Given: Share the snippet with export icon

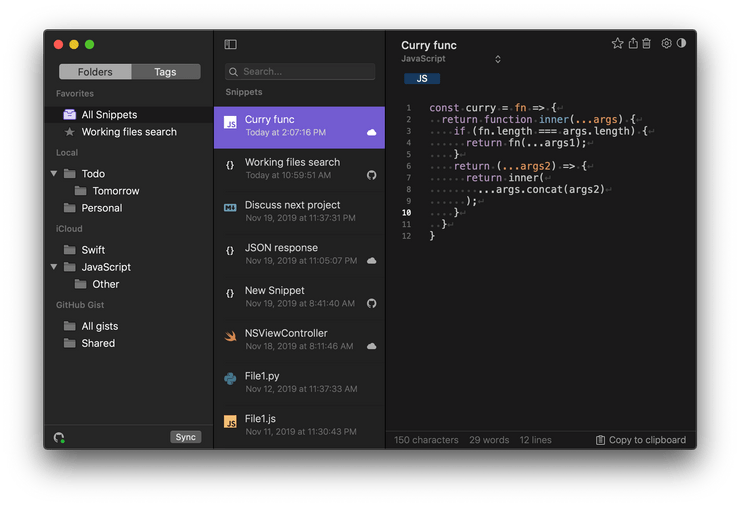Looking at the screenshot, I should 633,43.
